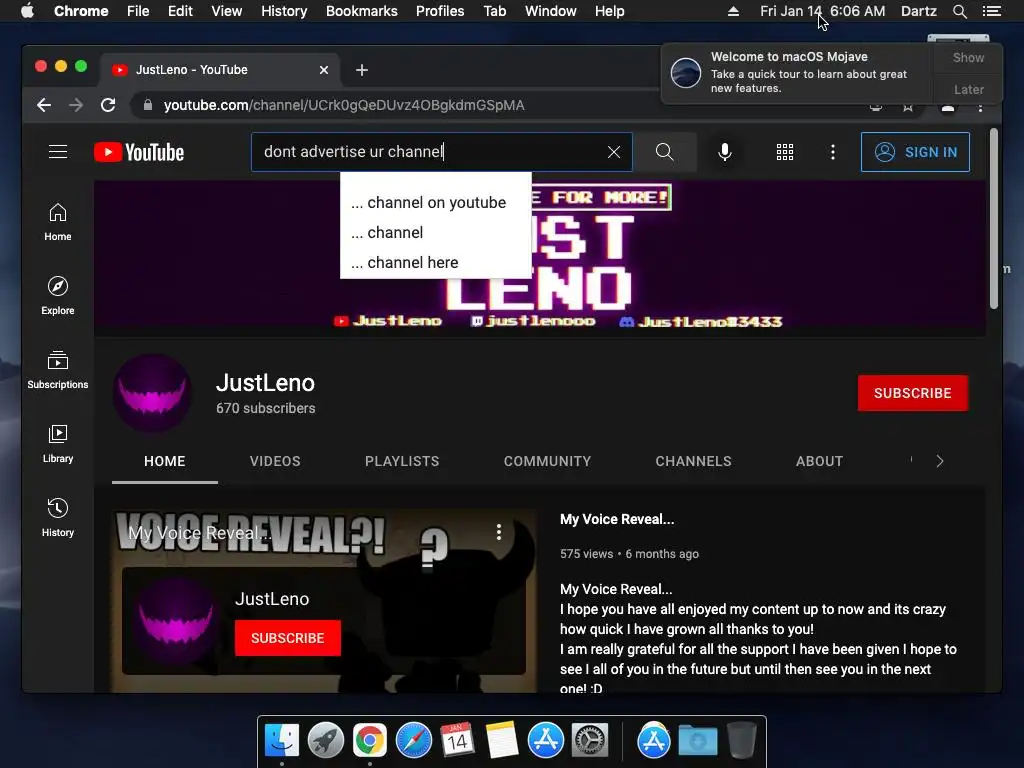The height and width of the screenshot is (768, 1024).
Task: Open a new Chrome tab
Action: tap(362, 70)
